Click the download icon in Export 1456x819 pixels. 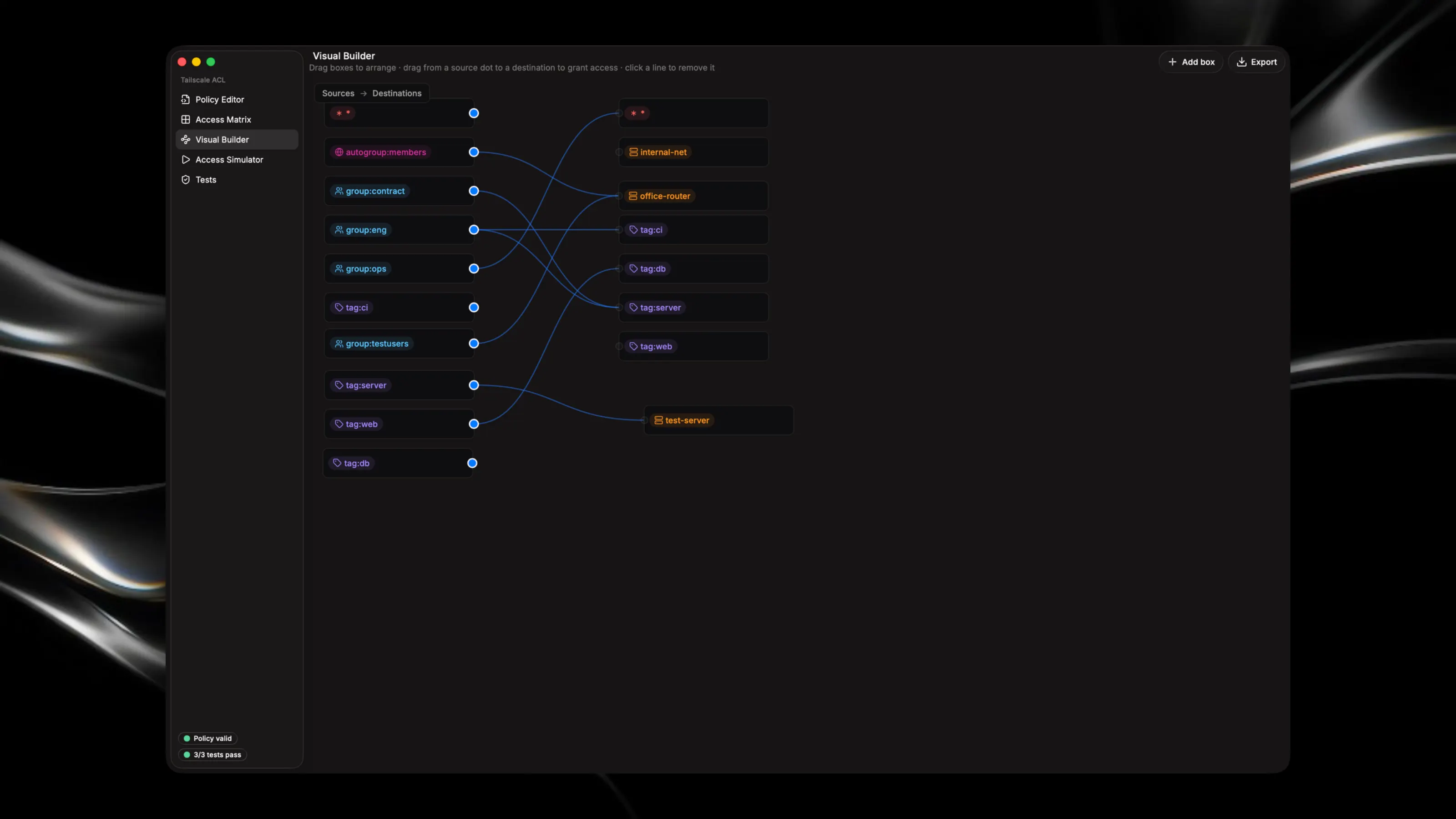pos(1241,62)
